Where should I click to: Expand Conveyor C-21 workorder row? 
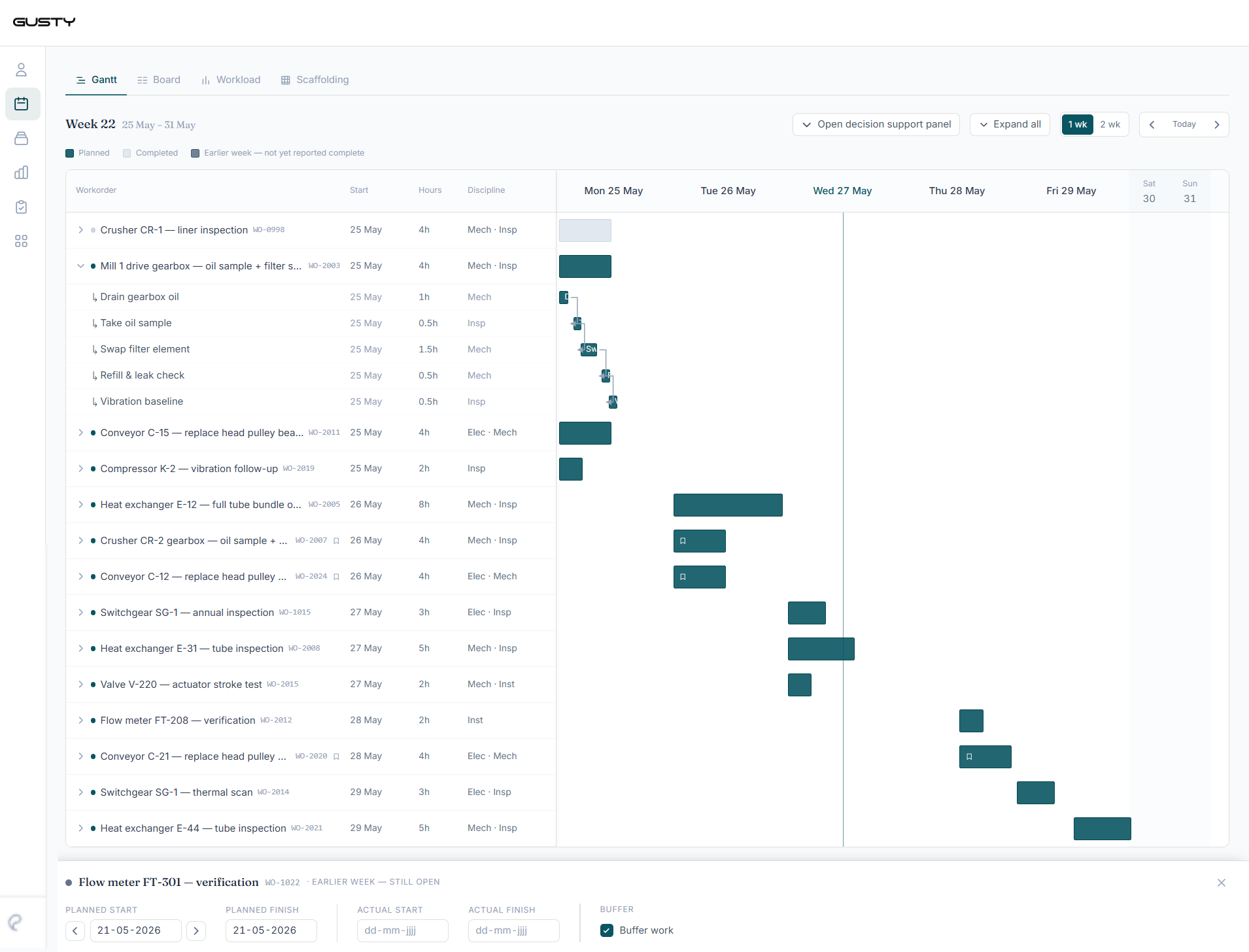pos(80,756)
